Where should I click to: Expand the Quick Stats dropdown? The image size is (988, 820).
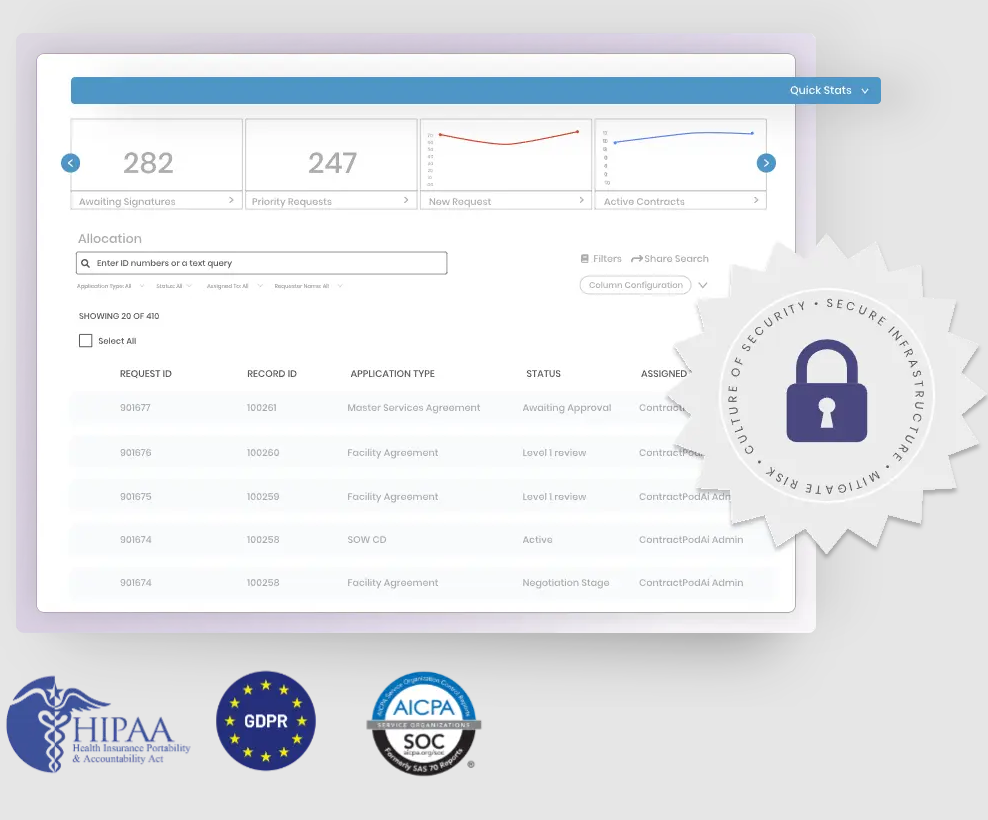(x=864, y=90)
